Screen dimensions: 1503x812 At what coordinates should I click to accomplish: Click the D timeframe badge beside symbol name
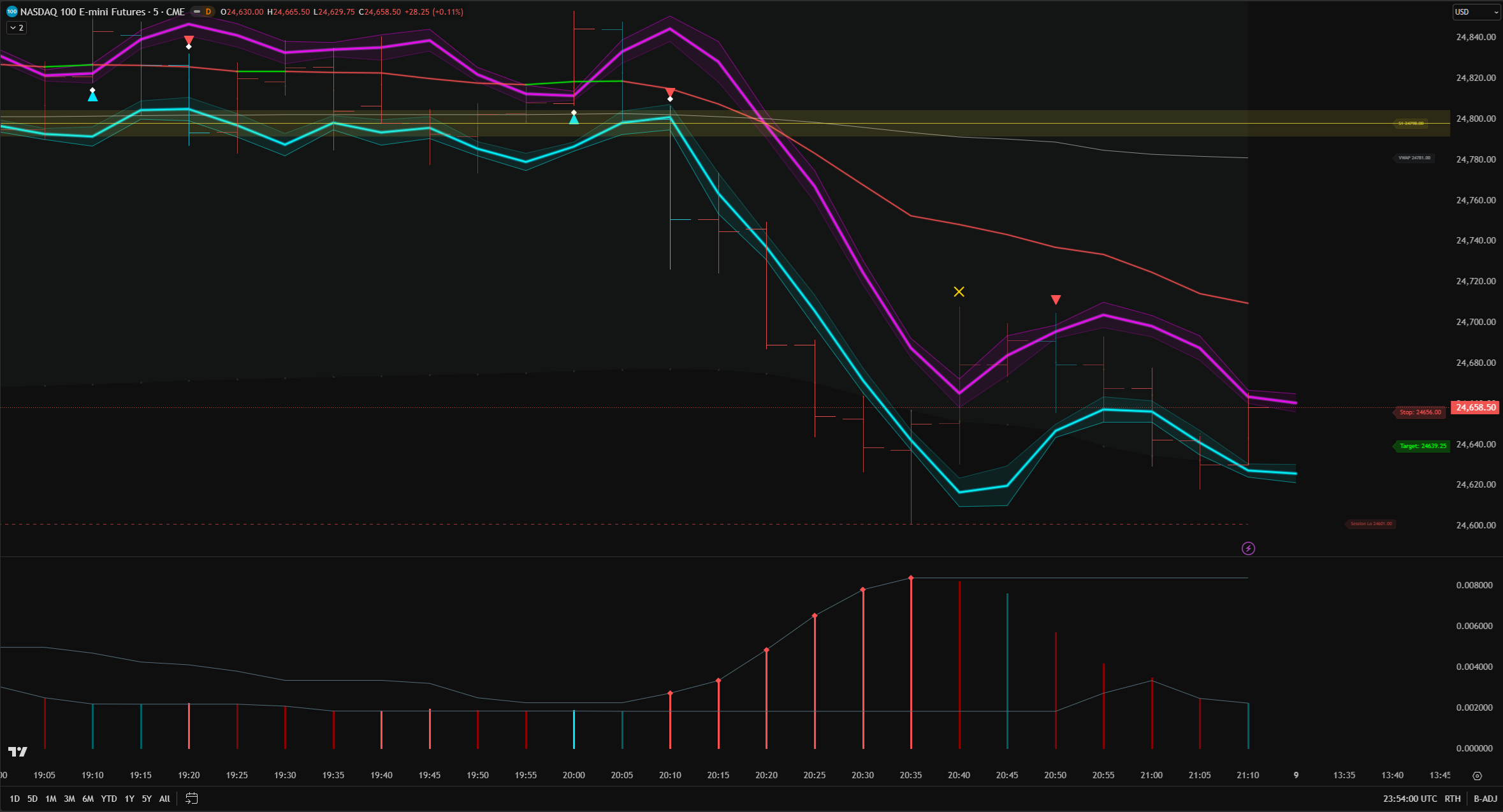207,11
